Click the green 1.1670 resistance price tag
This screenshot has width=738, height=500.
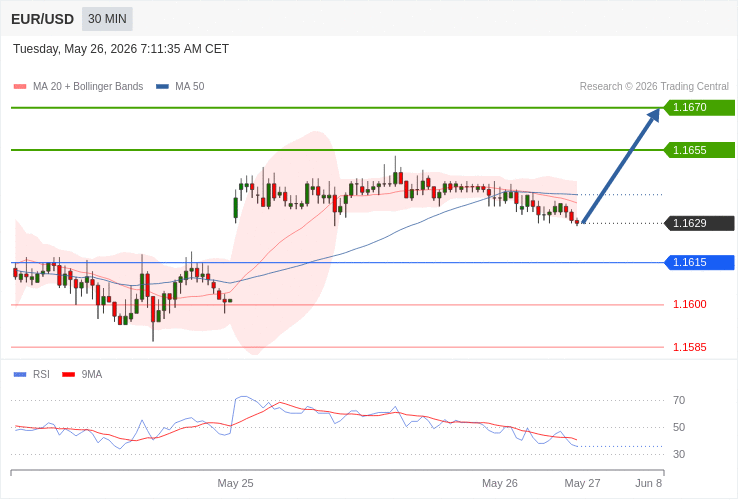tap(699, 107)
